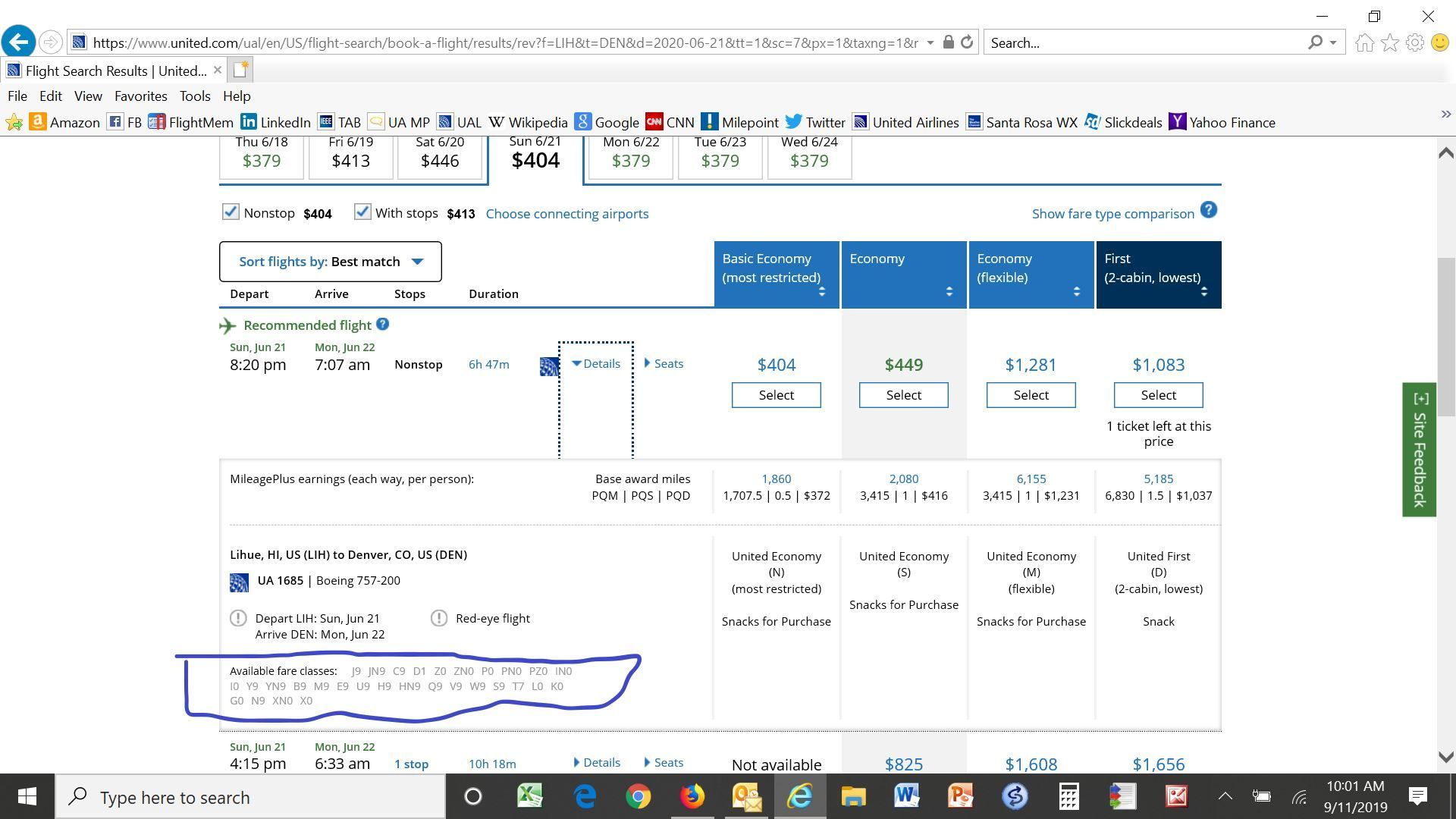1456x819 pixels.
Task: Open the Twitter bookmark
Action: (815, 122)
